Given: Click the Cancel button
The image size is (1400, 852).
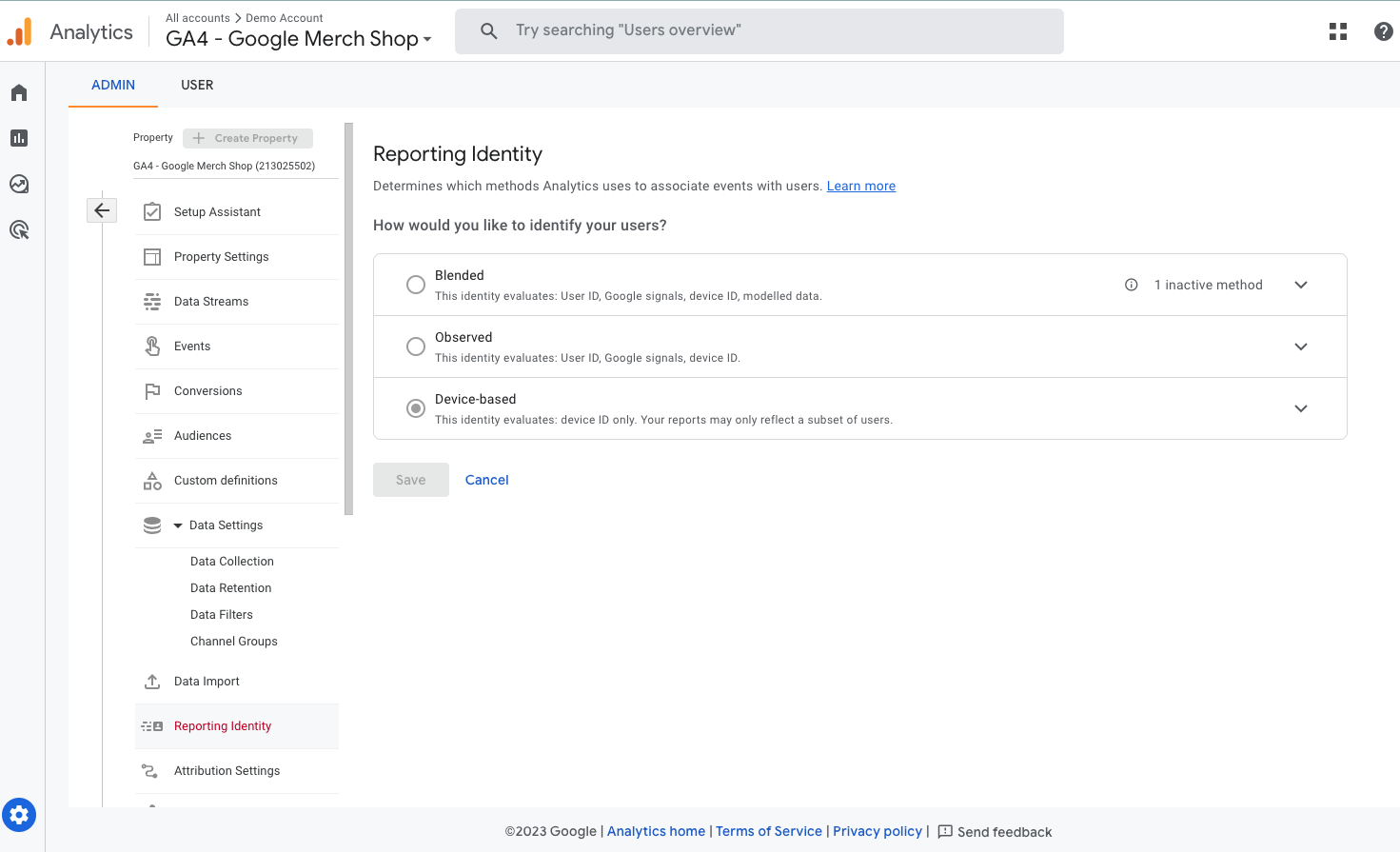Looking at the screenshot, I should click(486, 480).
